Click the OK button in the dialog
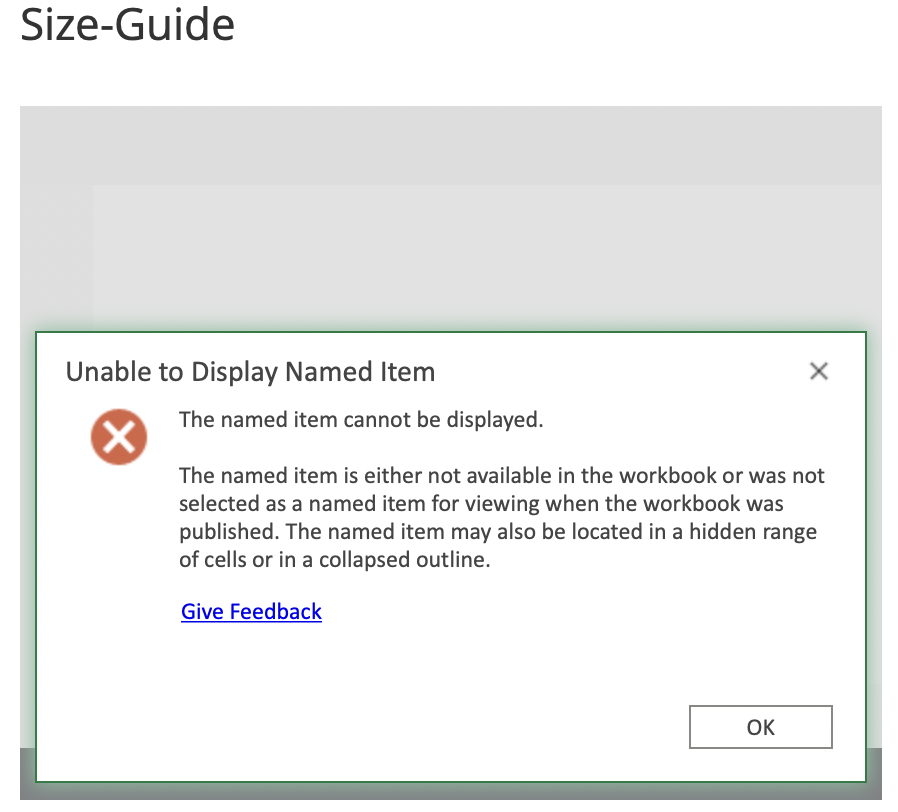The image size is (898, 812). [x=760, y=727]
